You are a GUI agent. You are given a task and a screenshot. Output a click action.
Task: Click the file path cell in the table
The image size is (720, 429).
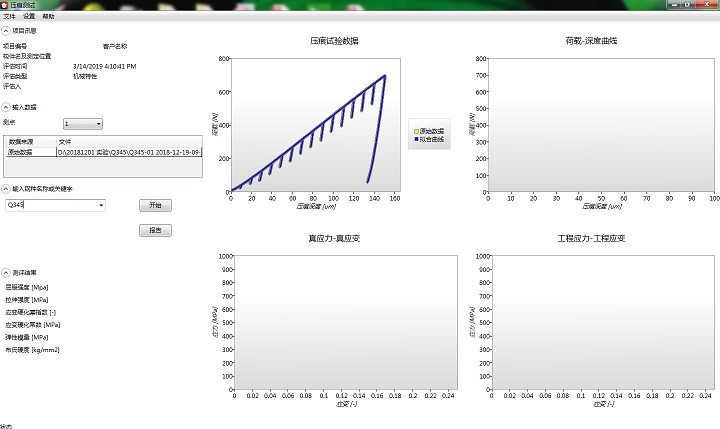pos(128,152)
